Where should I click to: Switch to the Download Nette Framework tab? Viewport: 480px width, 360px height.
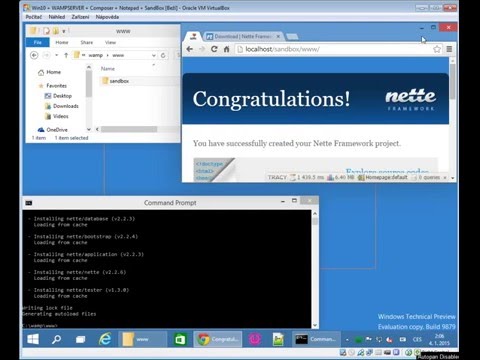tap(243, 36)
